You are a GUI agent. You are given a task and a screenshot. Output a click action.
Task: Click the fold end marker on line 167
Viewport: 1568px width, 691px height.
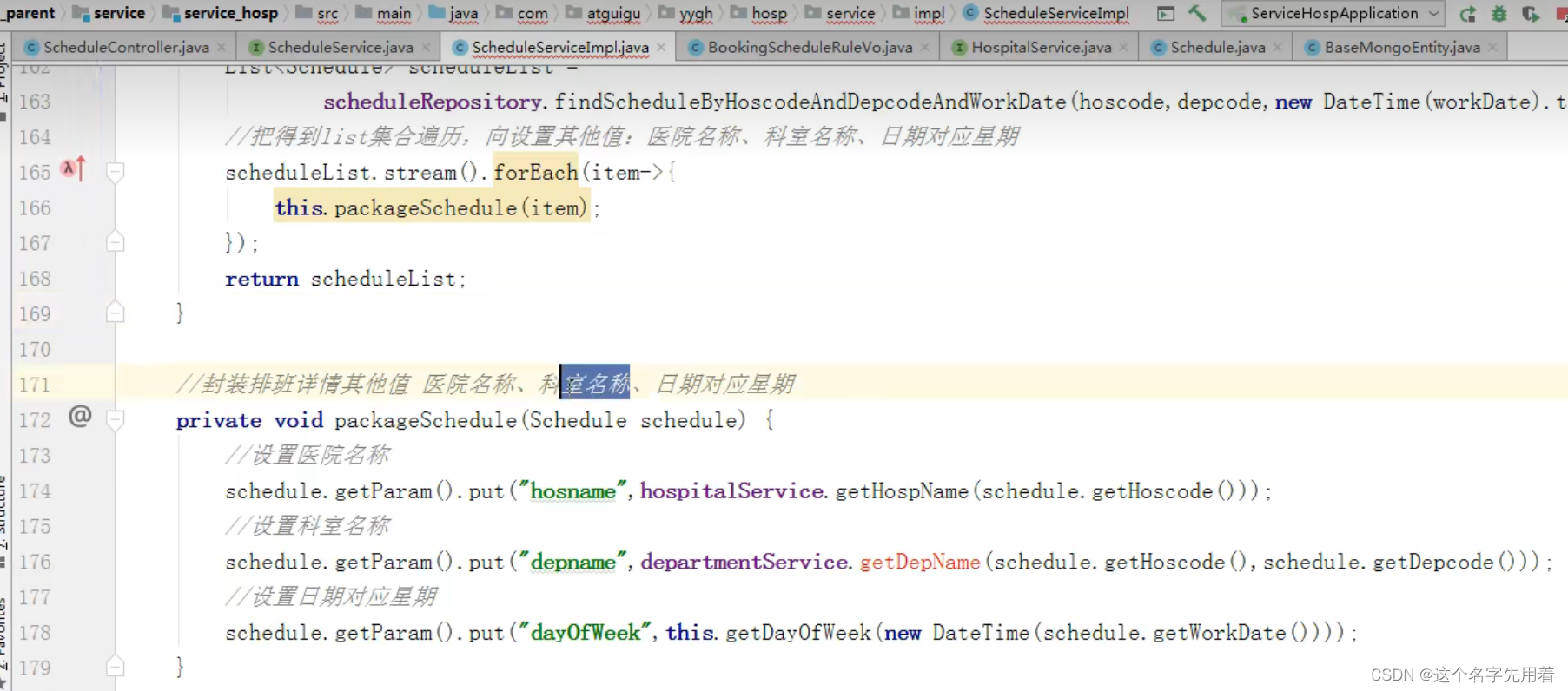point(115,242)
